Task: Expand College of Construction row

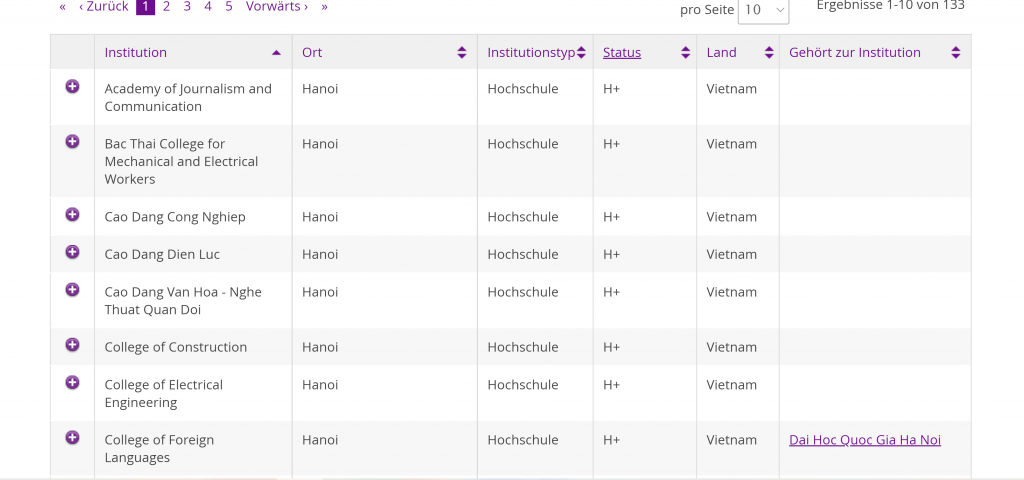Action: tap(72, 344)
